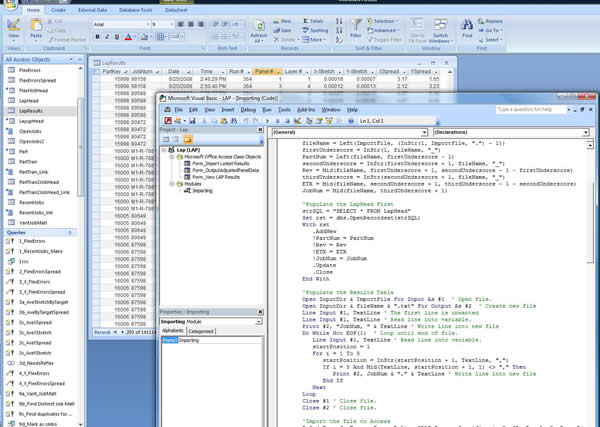Click Toggle Folders icon in Project pane
Screen dimensions: 600x427
[188, 139]
